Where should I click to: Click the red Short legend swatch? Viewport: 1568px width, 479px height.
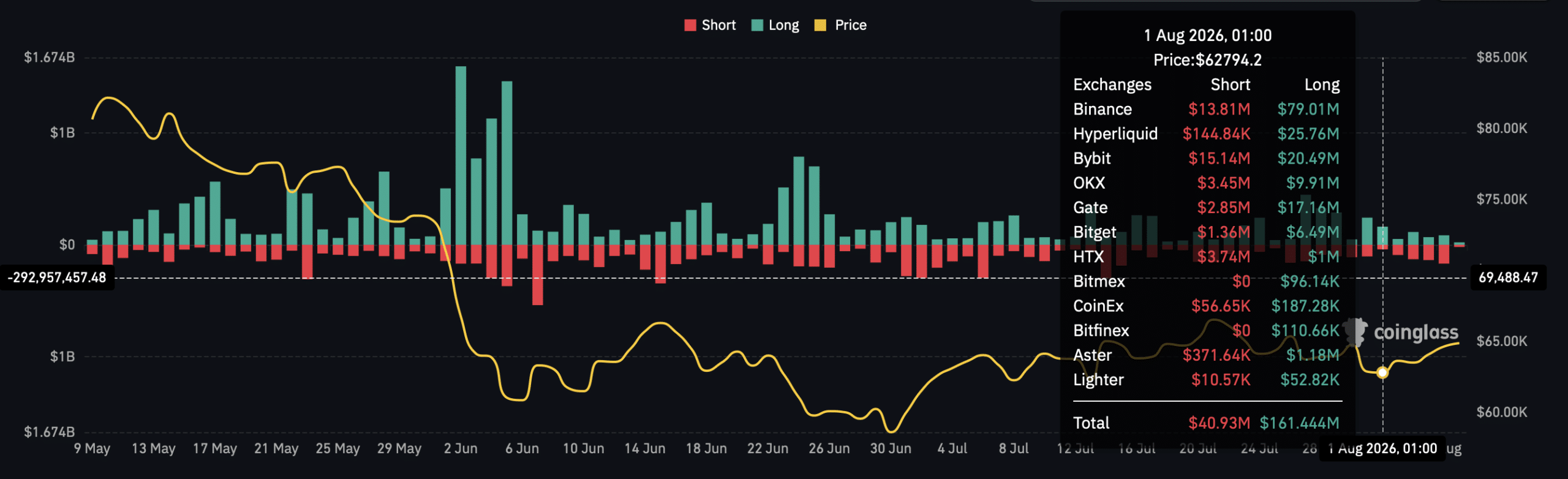(690, 25)
